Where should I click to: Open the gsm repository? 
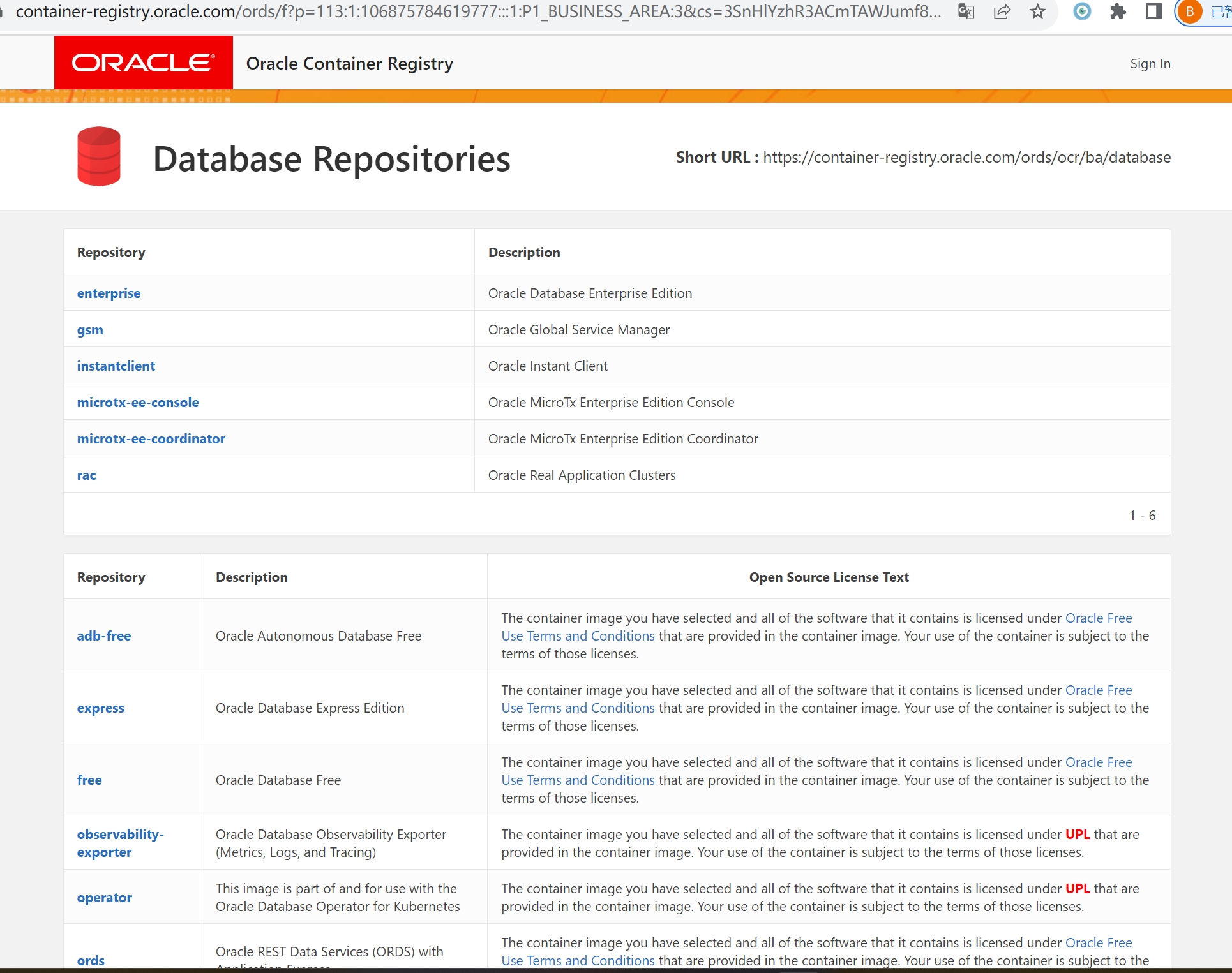[x=89, y=329]
